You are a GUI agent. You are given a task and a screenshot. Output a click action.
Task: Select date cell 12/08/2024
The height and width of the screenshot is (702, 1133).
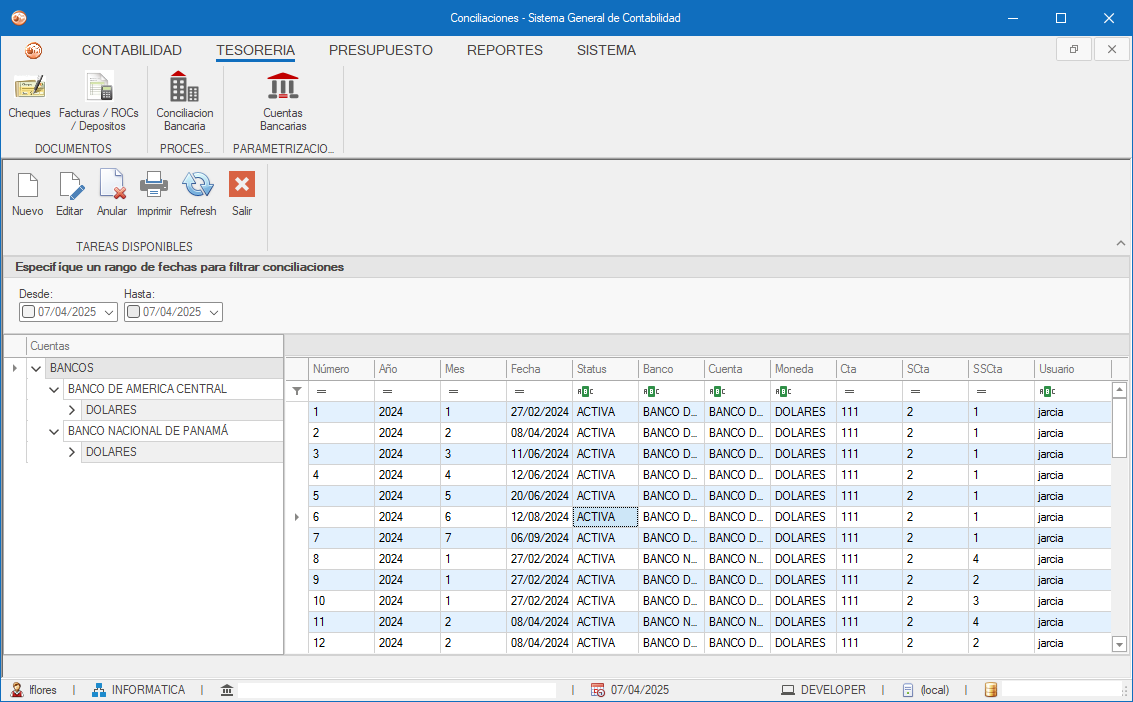tap(539, 517)
